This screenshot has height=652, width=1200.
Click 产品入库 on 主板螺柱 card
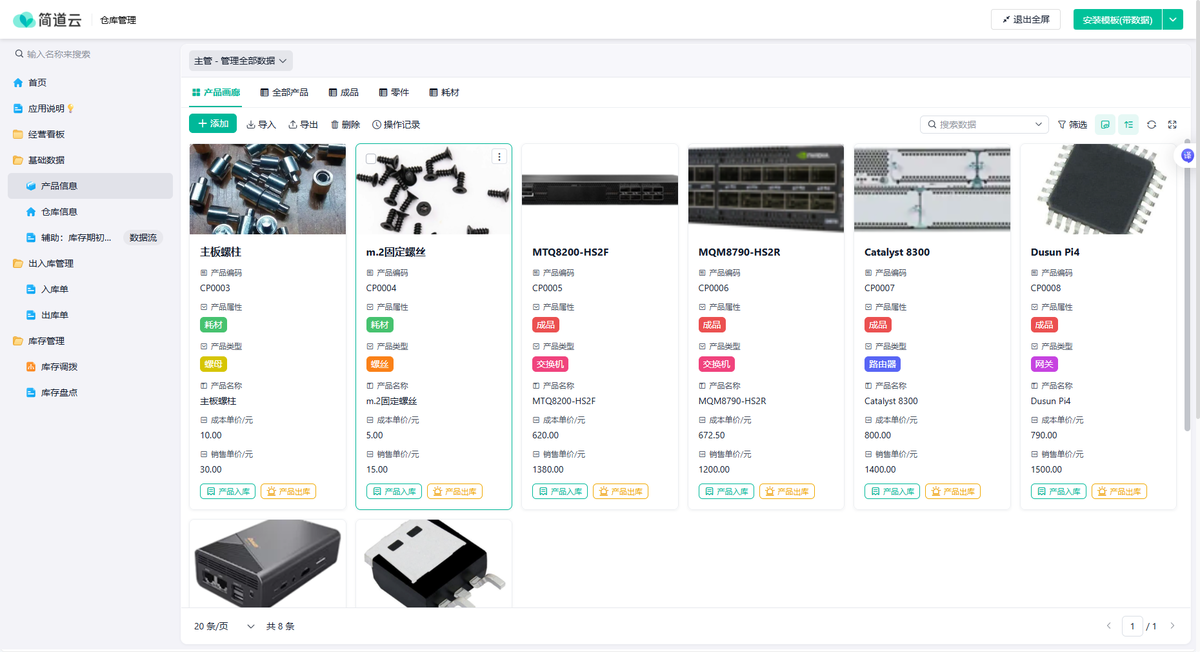pyautogui.click(x=228, y=491)
